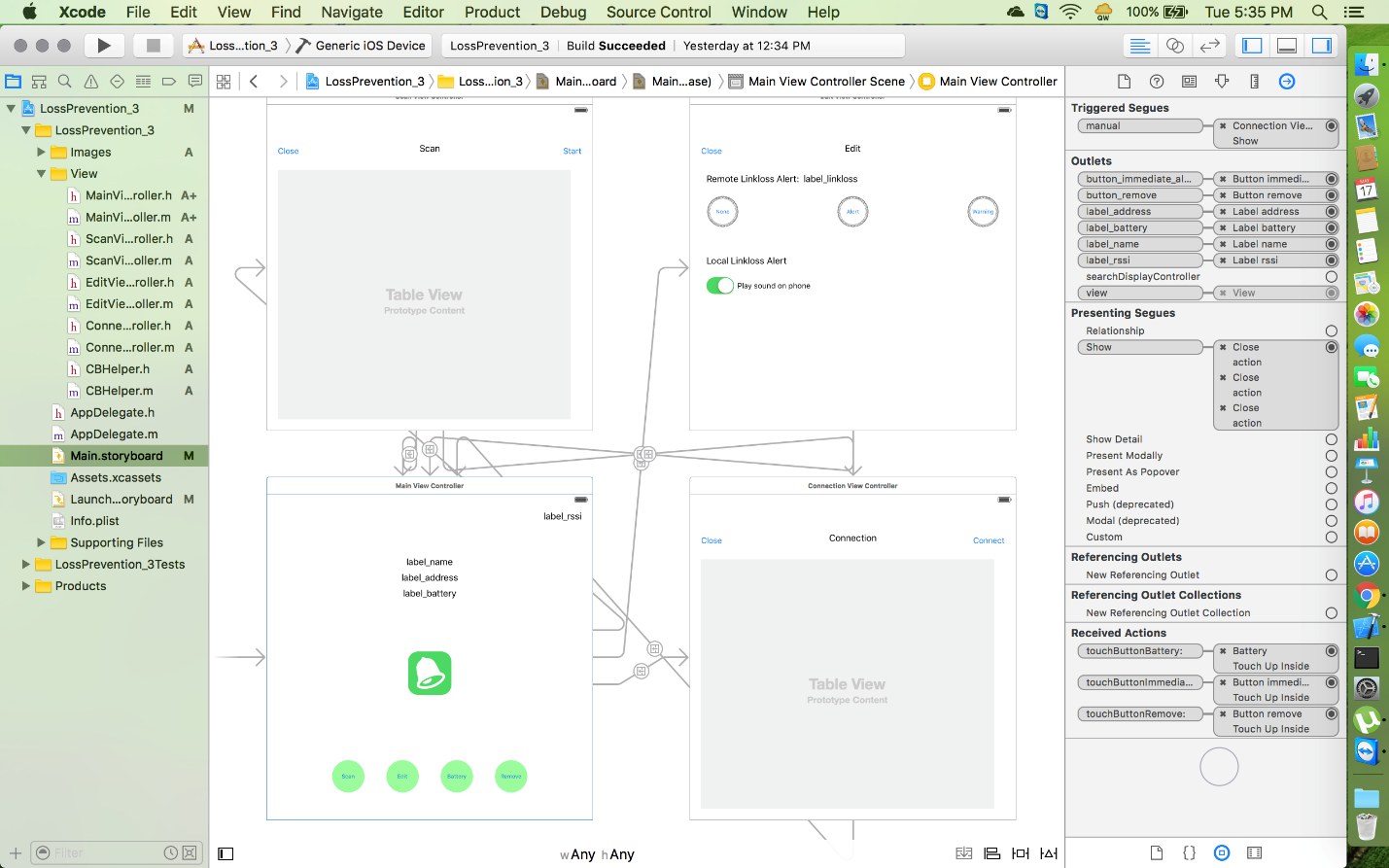The width and height of the screenshot is (1389, 868).
Task: Click the Custom segue connection circle
Action: point(1331,537)
